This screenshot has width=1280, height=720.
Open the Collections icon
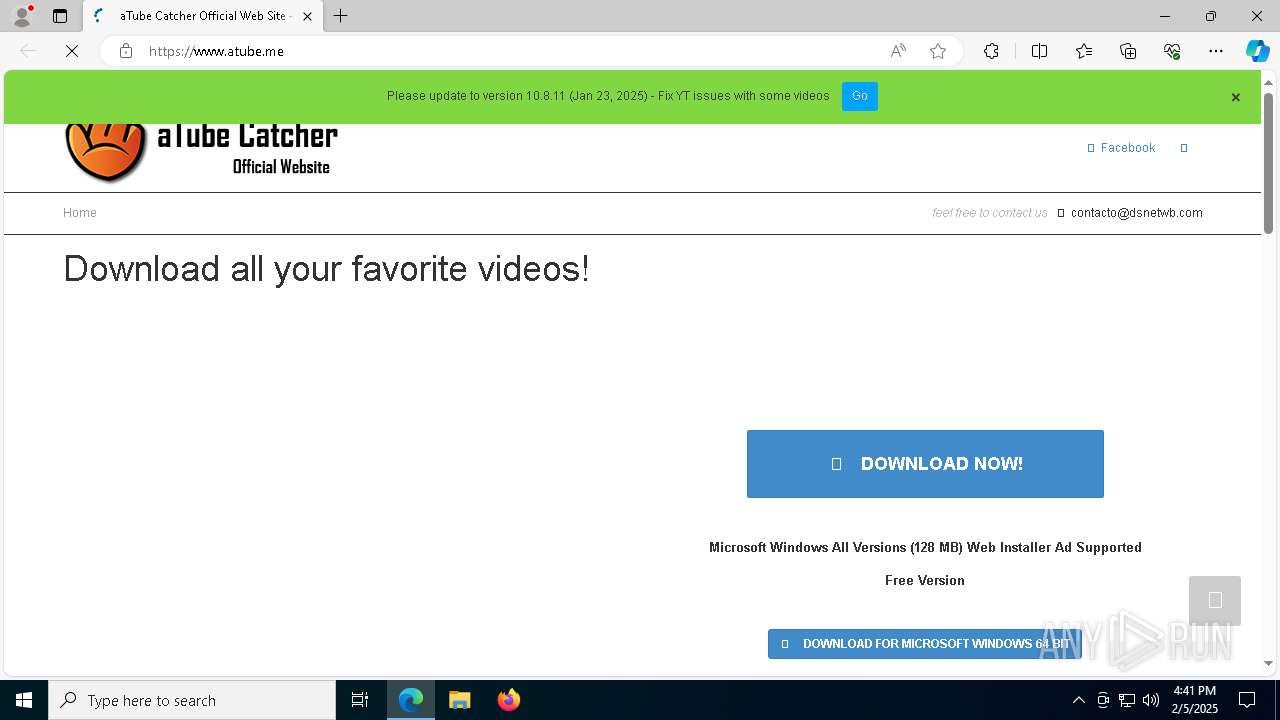[x=1128, y=51]
